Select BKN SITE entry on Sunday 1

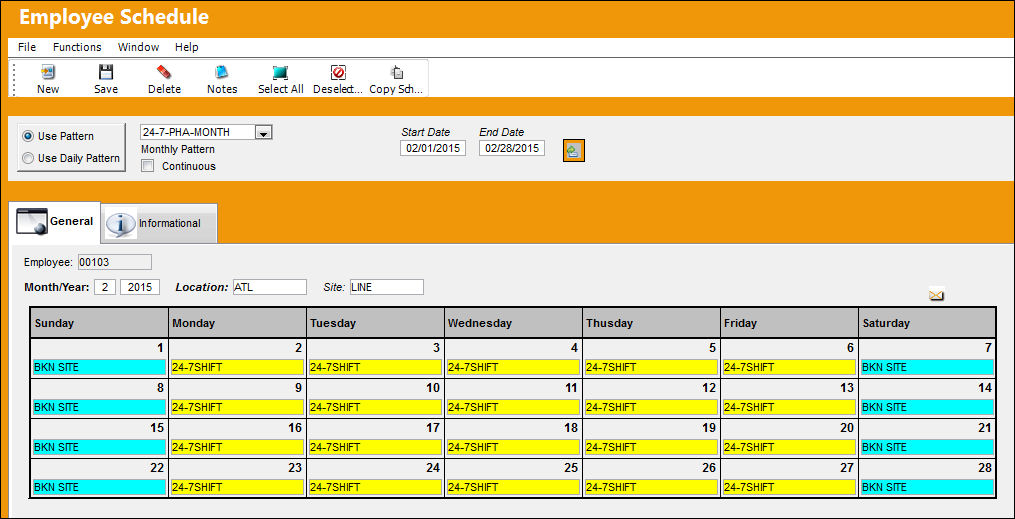click(99, 368)
